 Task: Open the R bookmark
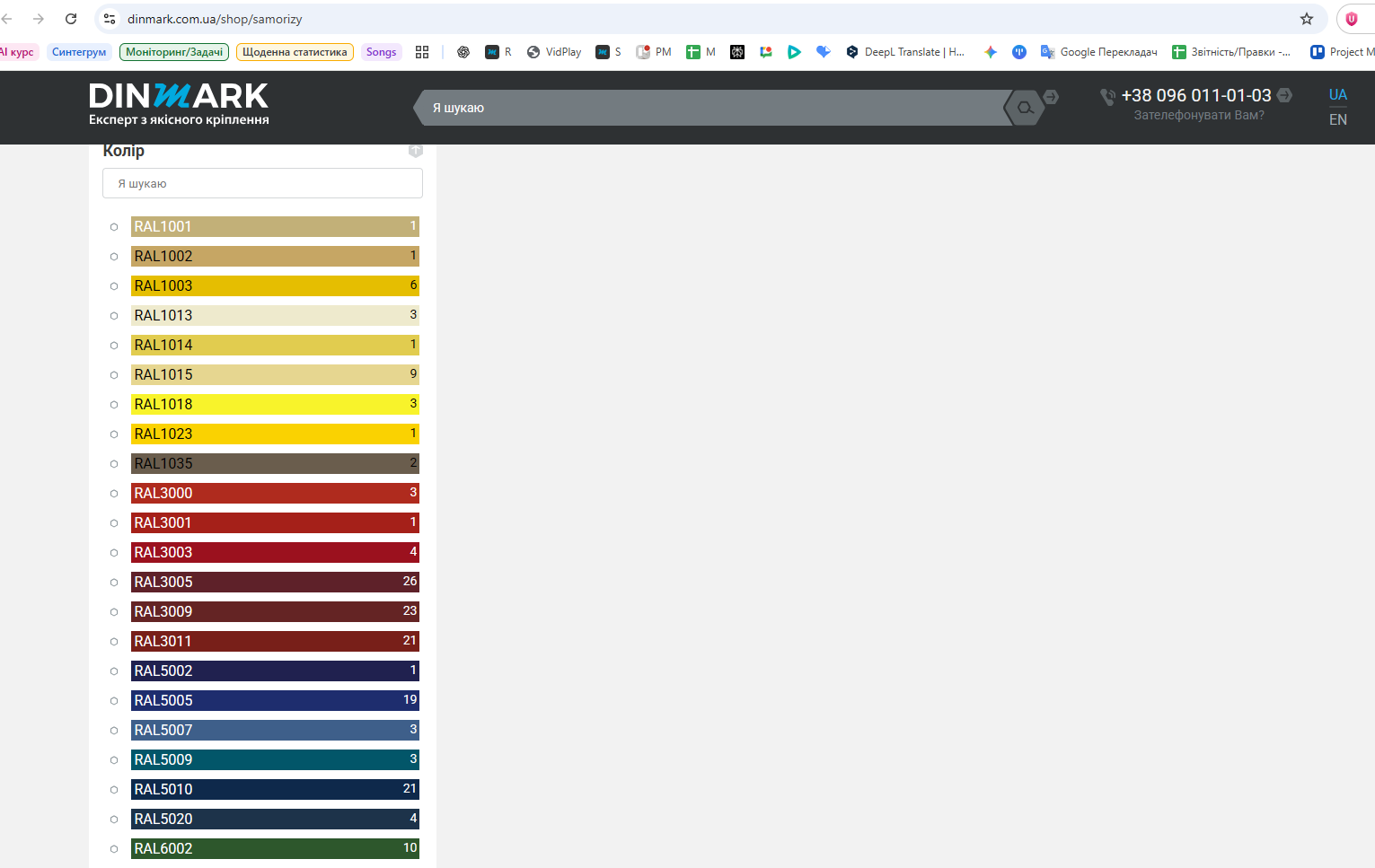coord(498,52)
